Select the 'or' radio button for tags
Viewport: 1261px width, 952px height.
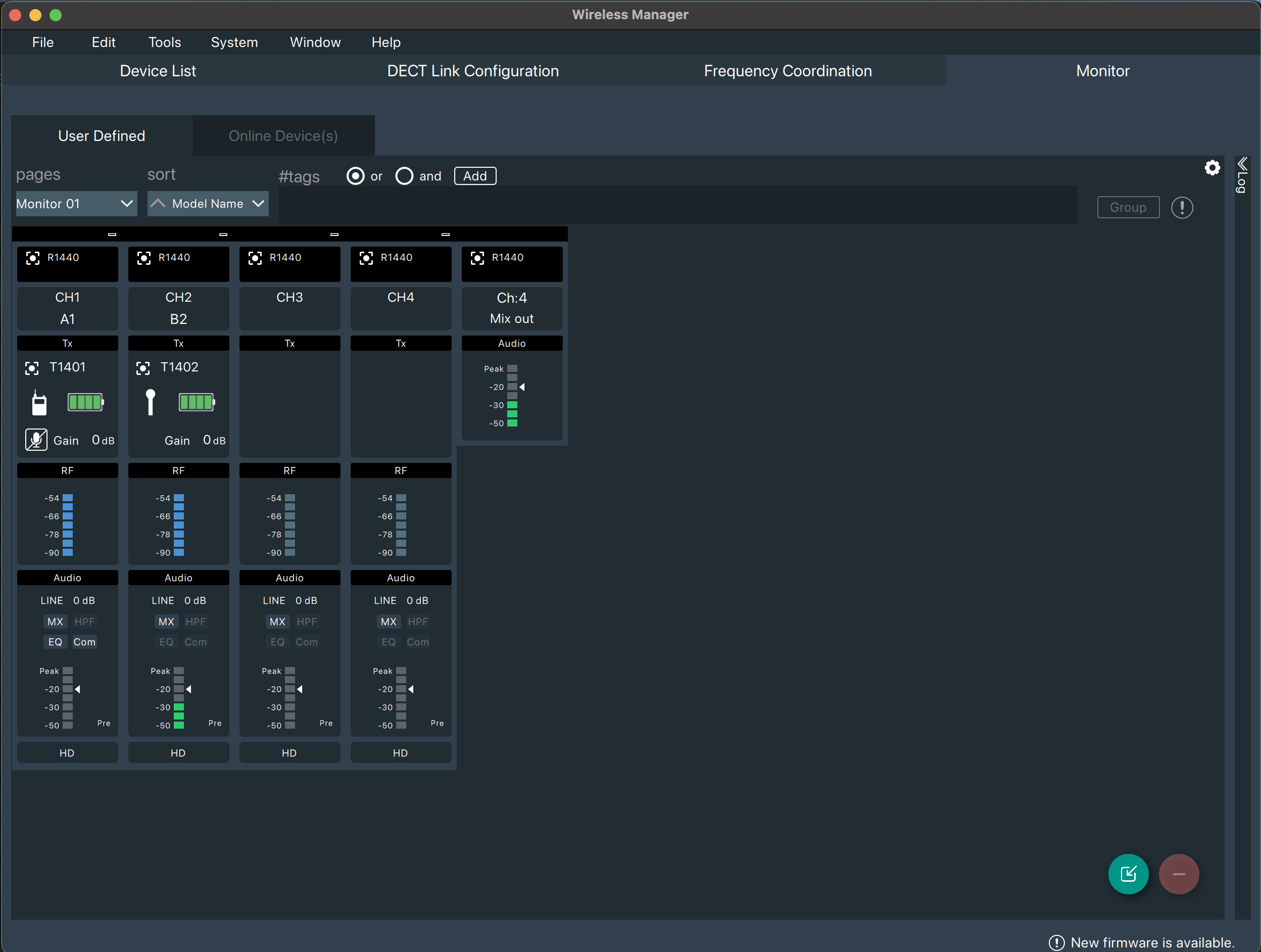tap(356, 175)
